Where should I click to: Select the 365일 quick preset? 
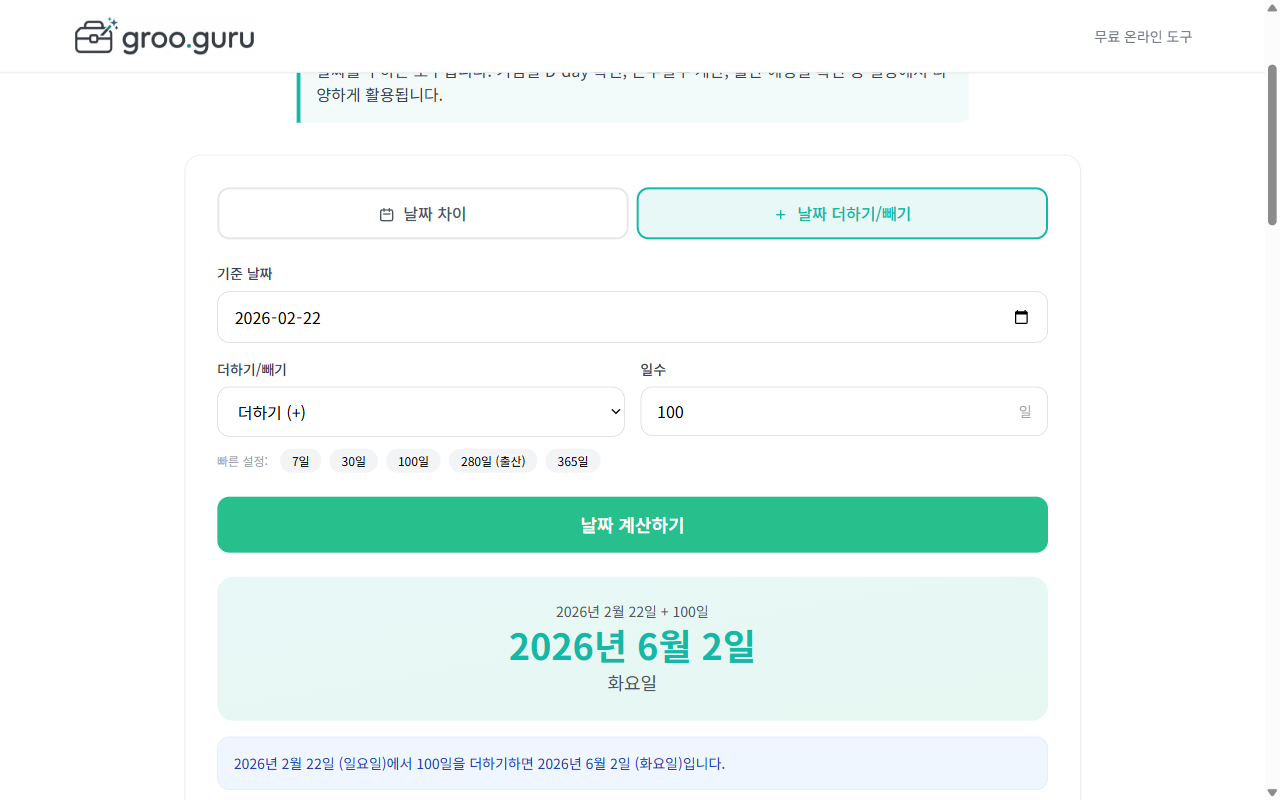click(x=573, y=461)
